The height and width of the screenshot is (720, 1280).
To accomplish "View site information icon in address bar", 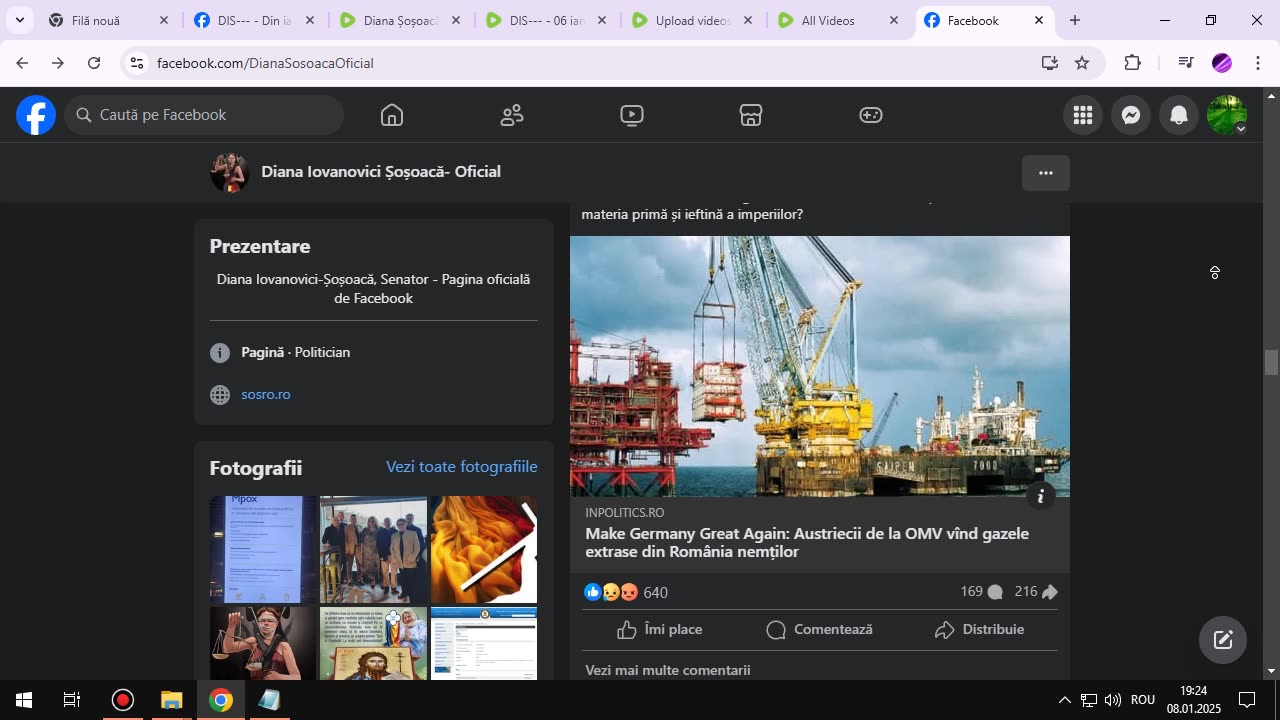I will tap(137, 63).
